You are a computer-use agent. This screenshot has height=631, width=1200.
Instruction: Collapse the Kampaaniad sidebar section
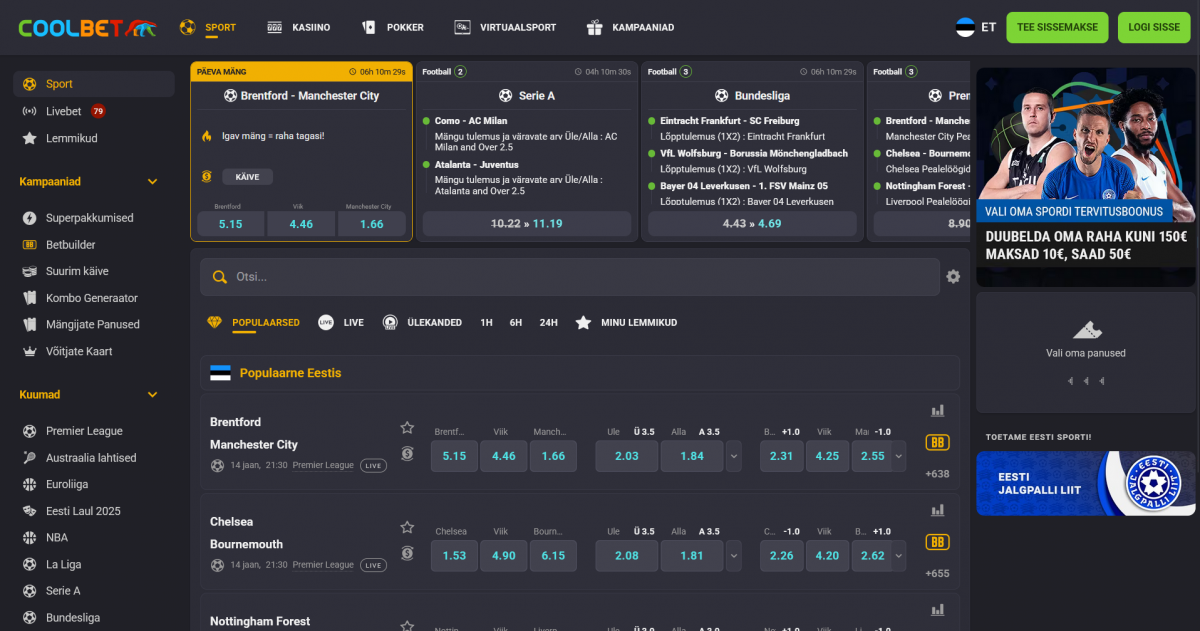(x=153, y=182)
